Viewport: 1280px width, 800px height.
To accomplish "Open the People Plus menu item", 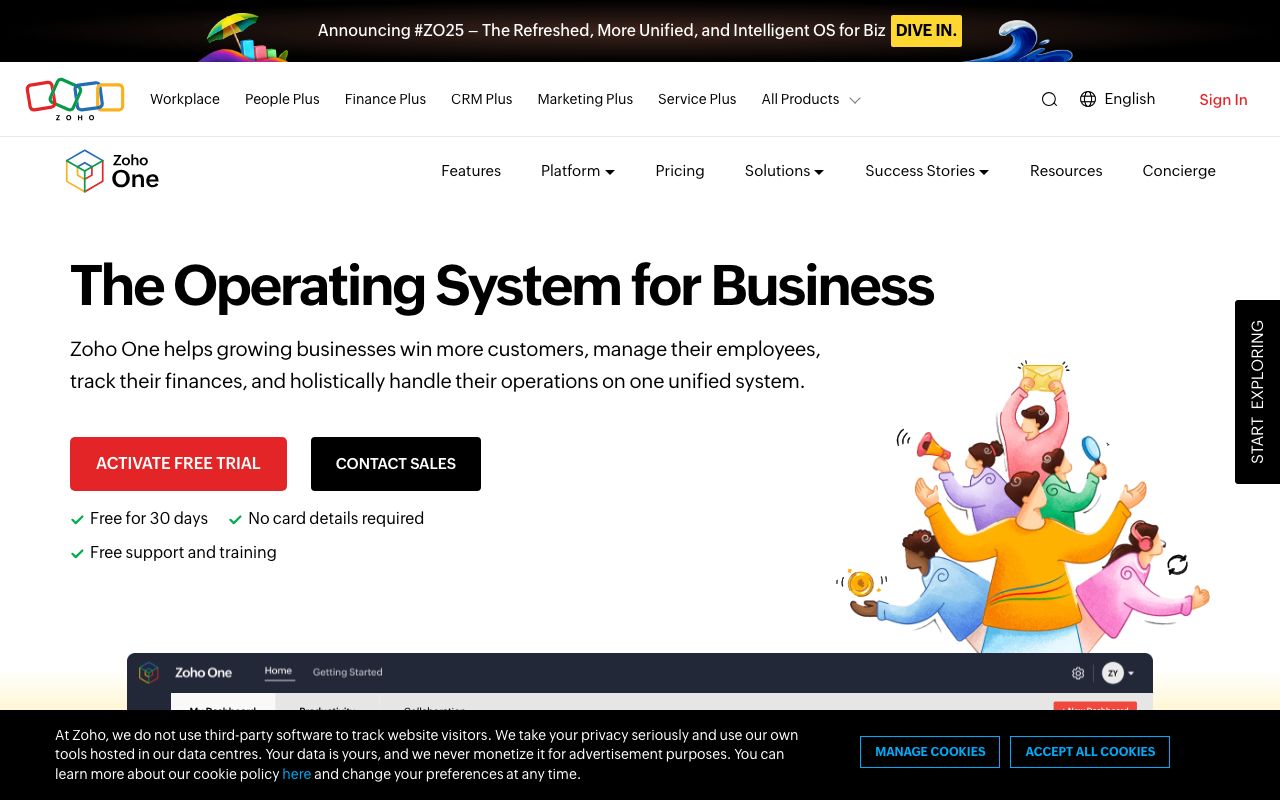I will pyautogui.click(x=282, y=99).
